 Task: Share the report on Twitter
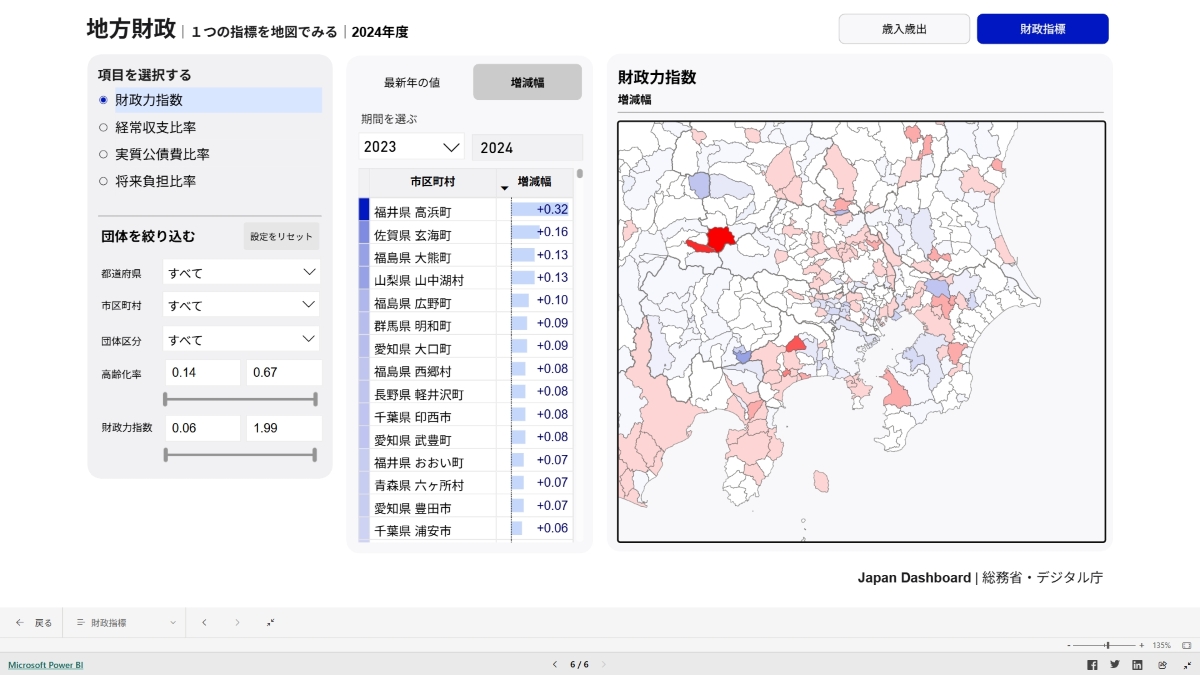(1115, 665)
